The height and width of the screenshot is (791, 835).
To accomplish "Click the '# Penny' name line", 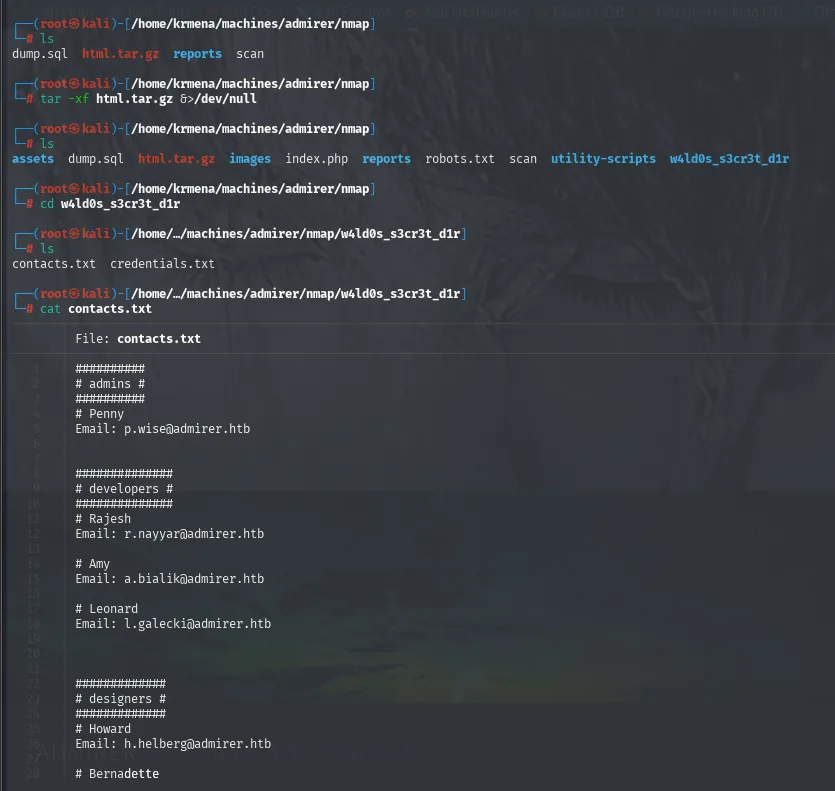I will pyautogui.click(x=100, y=413).
